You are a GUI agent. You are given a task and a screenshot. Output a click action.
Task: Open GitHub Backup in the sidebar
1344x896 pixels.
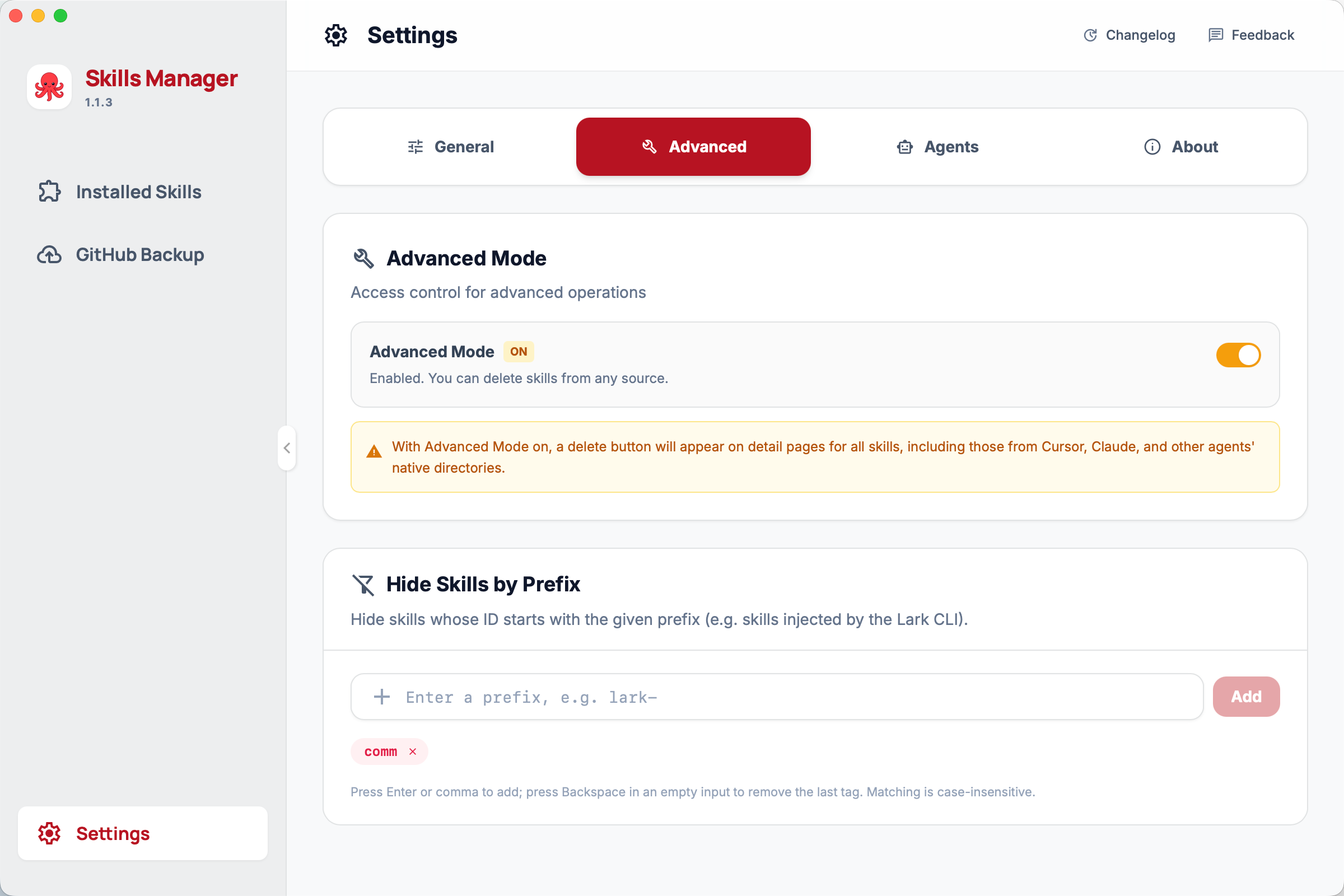(139, 255)
